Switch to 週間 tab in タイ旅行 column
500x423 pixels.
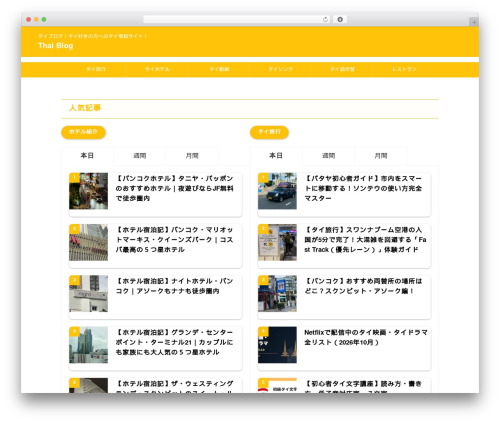328,156
